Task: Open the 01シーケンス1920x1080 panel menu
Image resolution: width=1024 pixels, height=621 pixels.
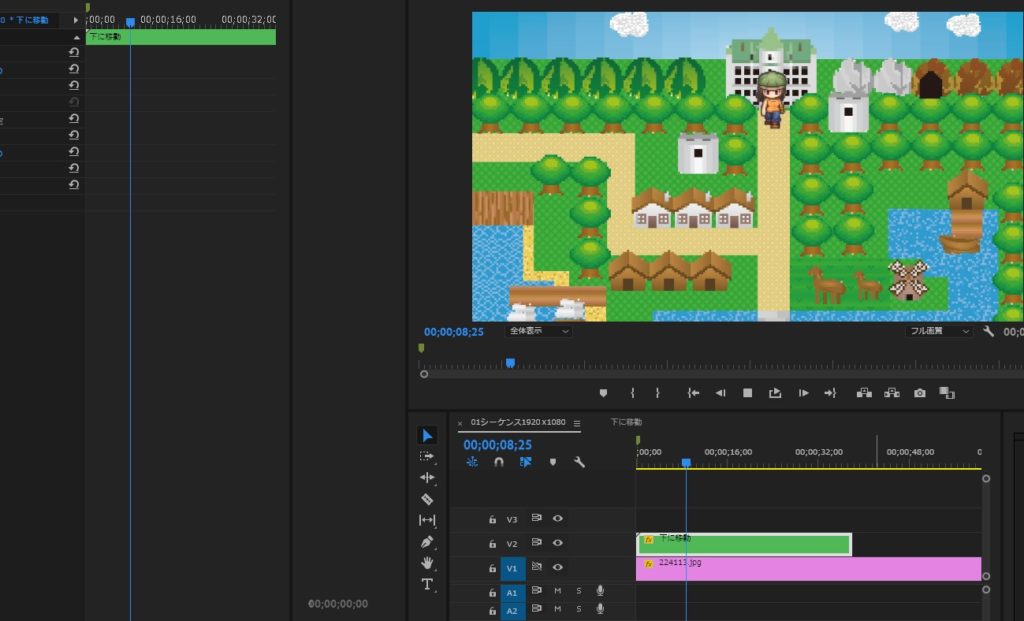Action: pos(577,423)
